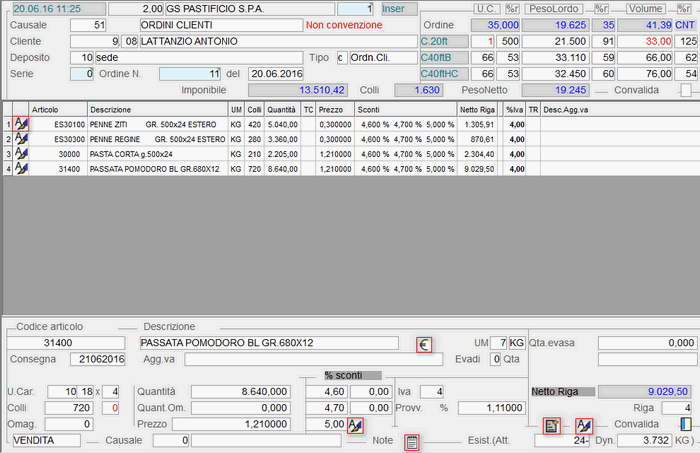
Task: Select the PENNE REGINE GR. 500x24 ESTERO cell
Action: 158,139
